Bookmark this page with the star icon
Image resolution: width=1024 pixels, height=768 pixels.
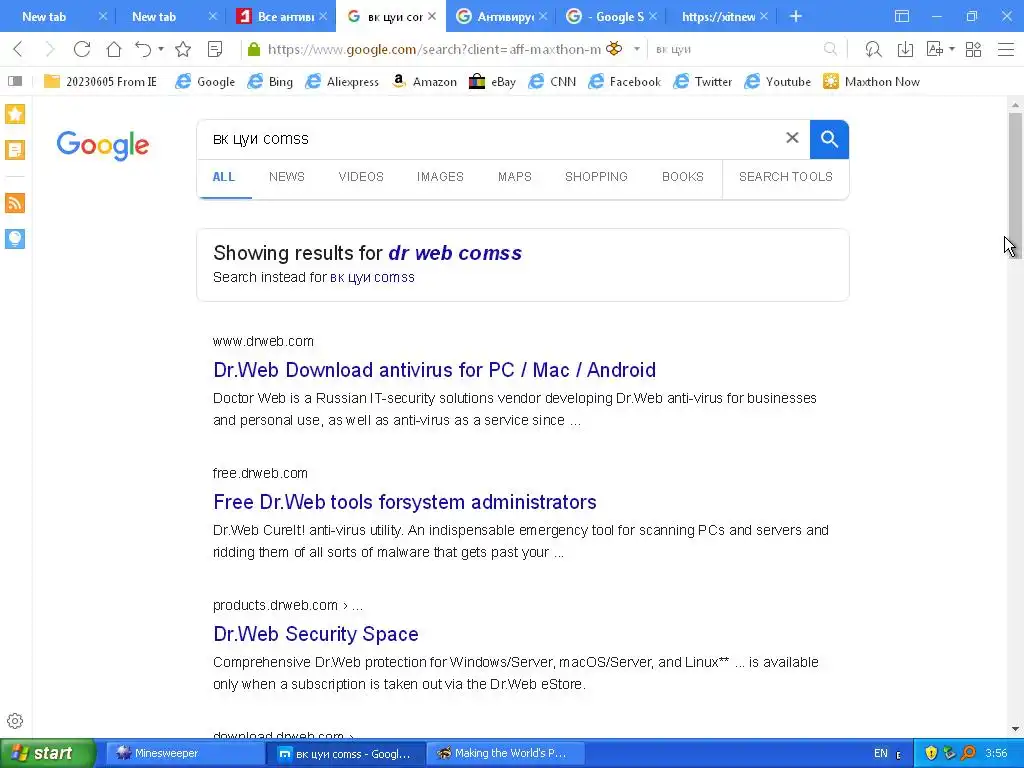pos(184,49)
